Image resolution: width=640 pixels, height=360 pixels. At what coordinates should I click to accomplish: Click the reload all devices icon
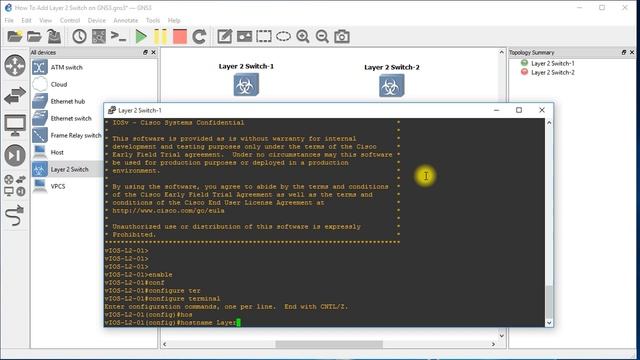(199, 37)
